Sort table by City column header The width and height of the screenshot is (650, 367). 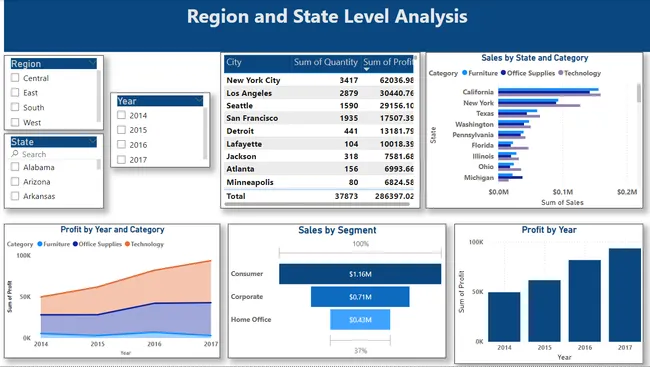click(x=234, y=62)
